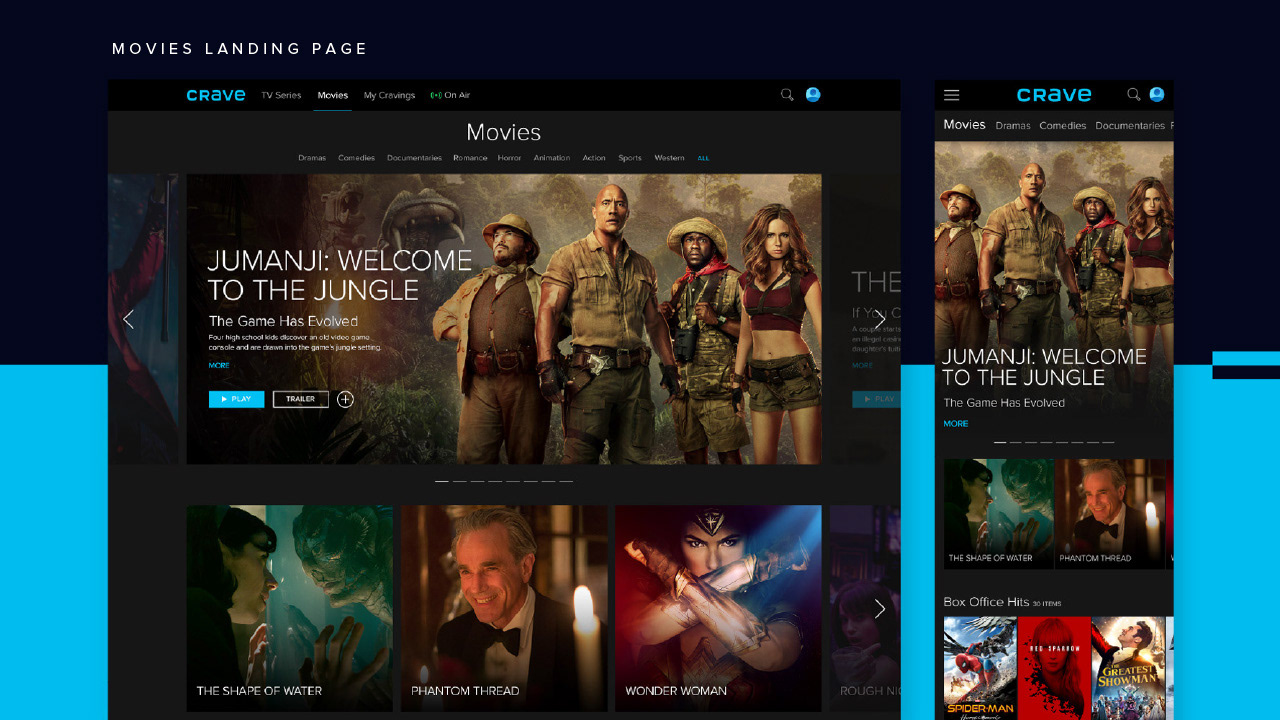Select last hero carousel indicator on desktop
Viewport: 1280px width, 720px height.
coord(566,481)
